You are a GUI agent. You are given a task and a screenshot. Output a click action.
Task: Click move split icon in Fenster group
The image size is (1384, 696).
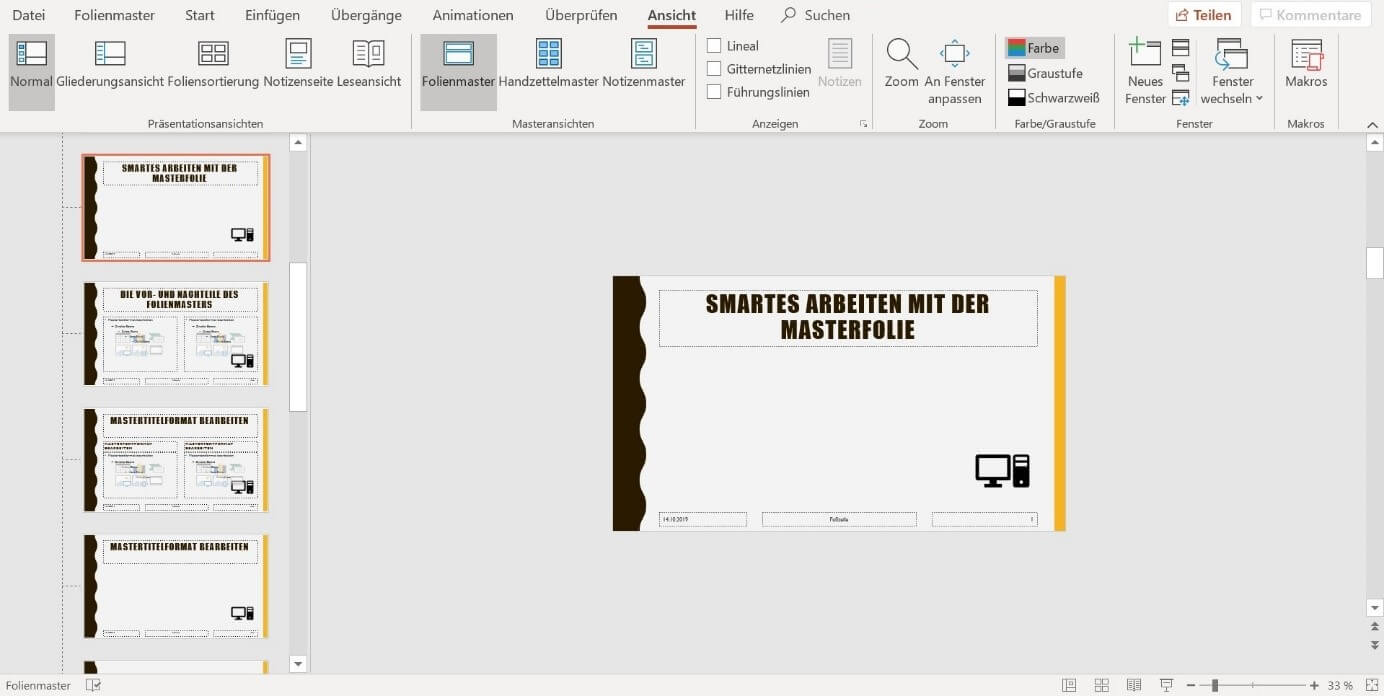click(1181, 98)
